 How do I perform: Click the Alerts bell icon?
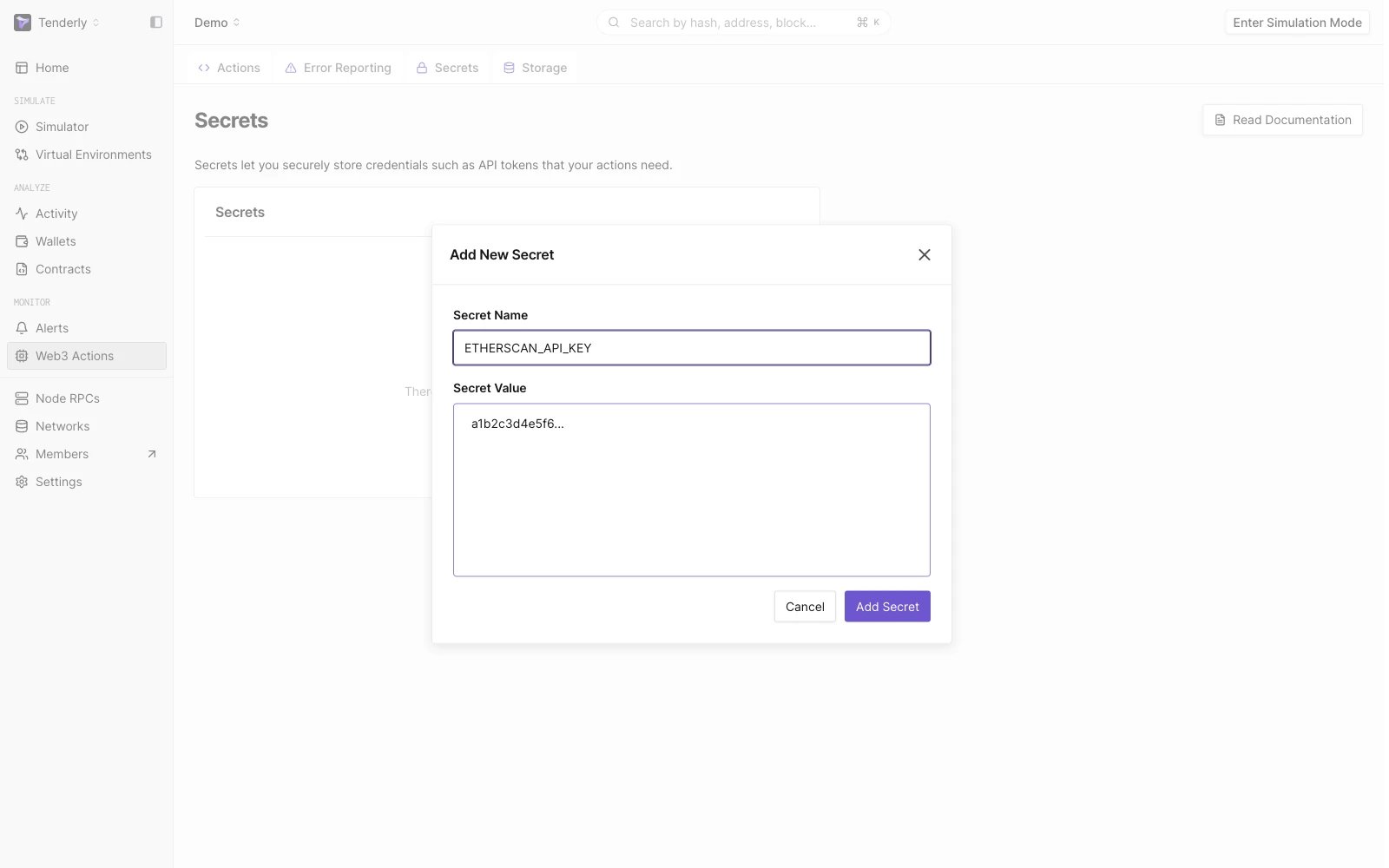pos(22,328)
